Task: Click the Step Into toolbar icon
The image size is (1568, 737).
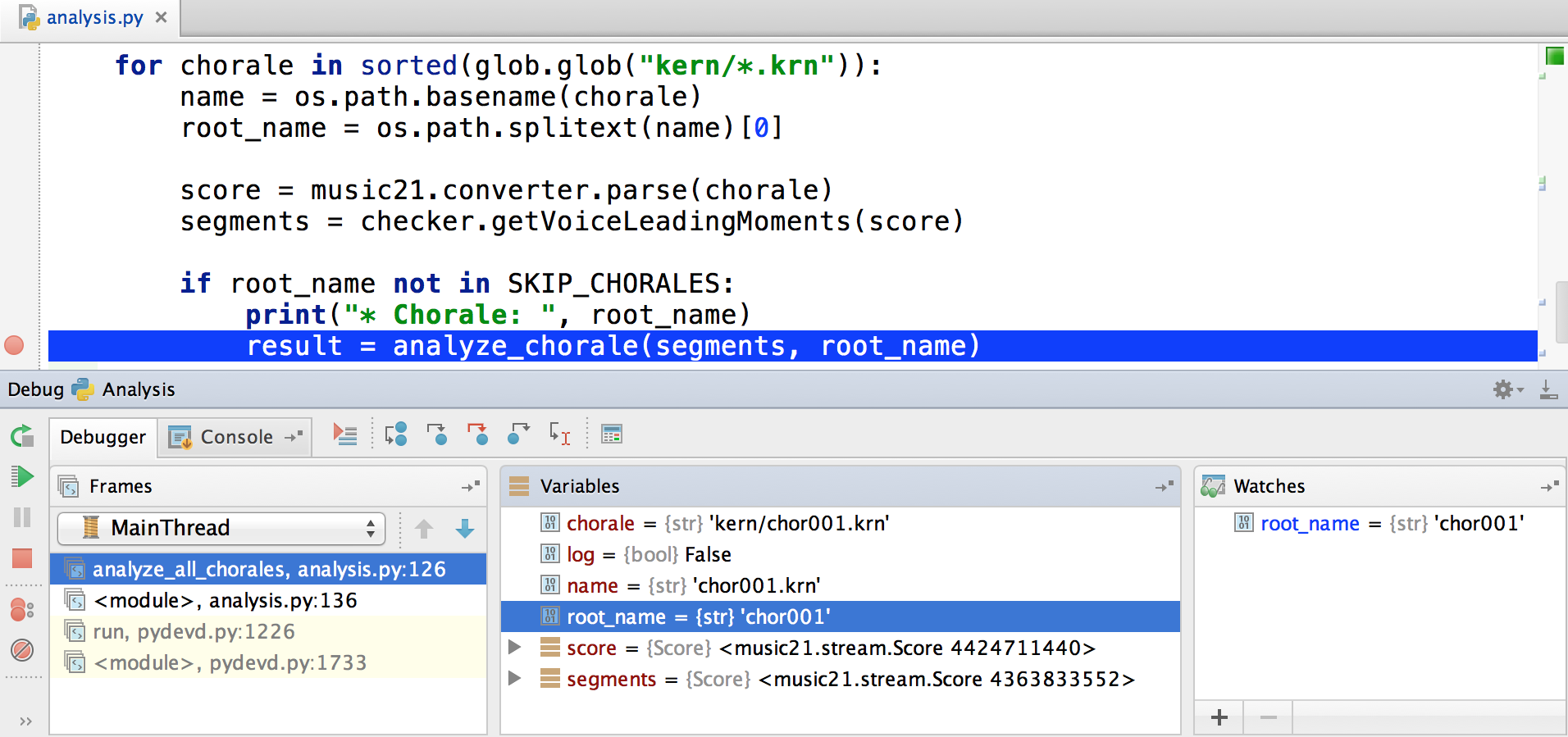Action: [x=437, y=434]
